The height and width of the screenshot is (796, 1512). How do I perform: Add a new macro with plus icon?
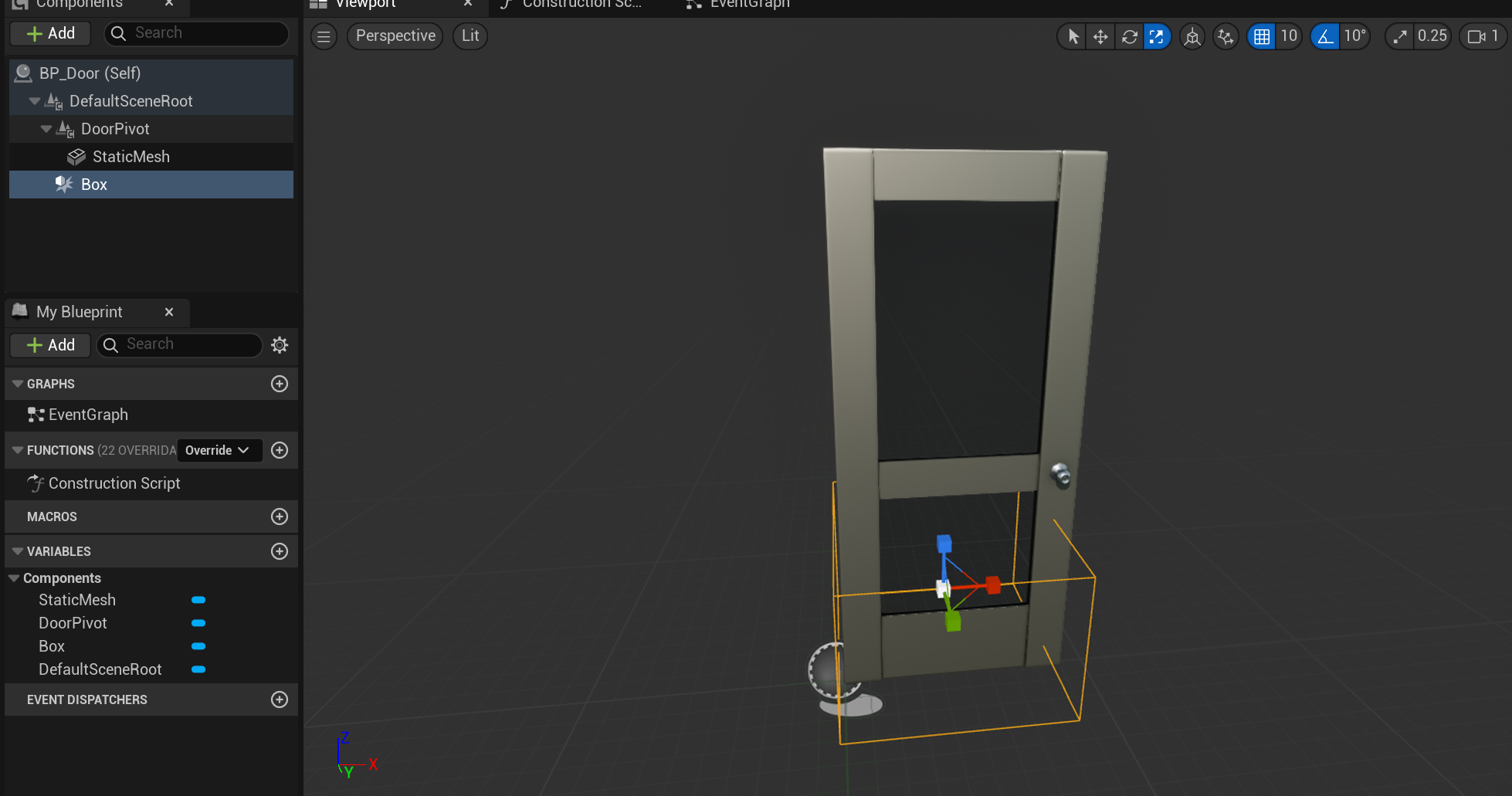pyautogui.click(x=280, y=517)
